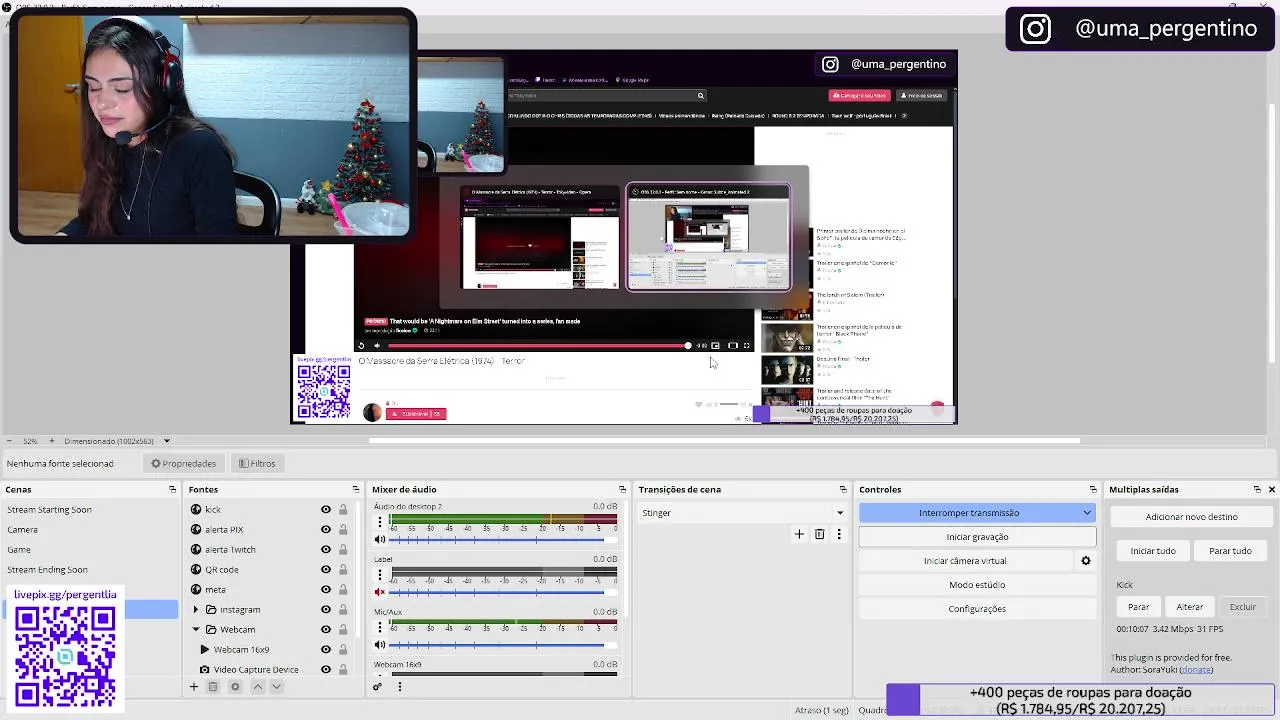Undock the Multiplas saídas panel
The image size is (1280, 720).
(1257, 489)
